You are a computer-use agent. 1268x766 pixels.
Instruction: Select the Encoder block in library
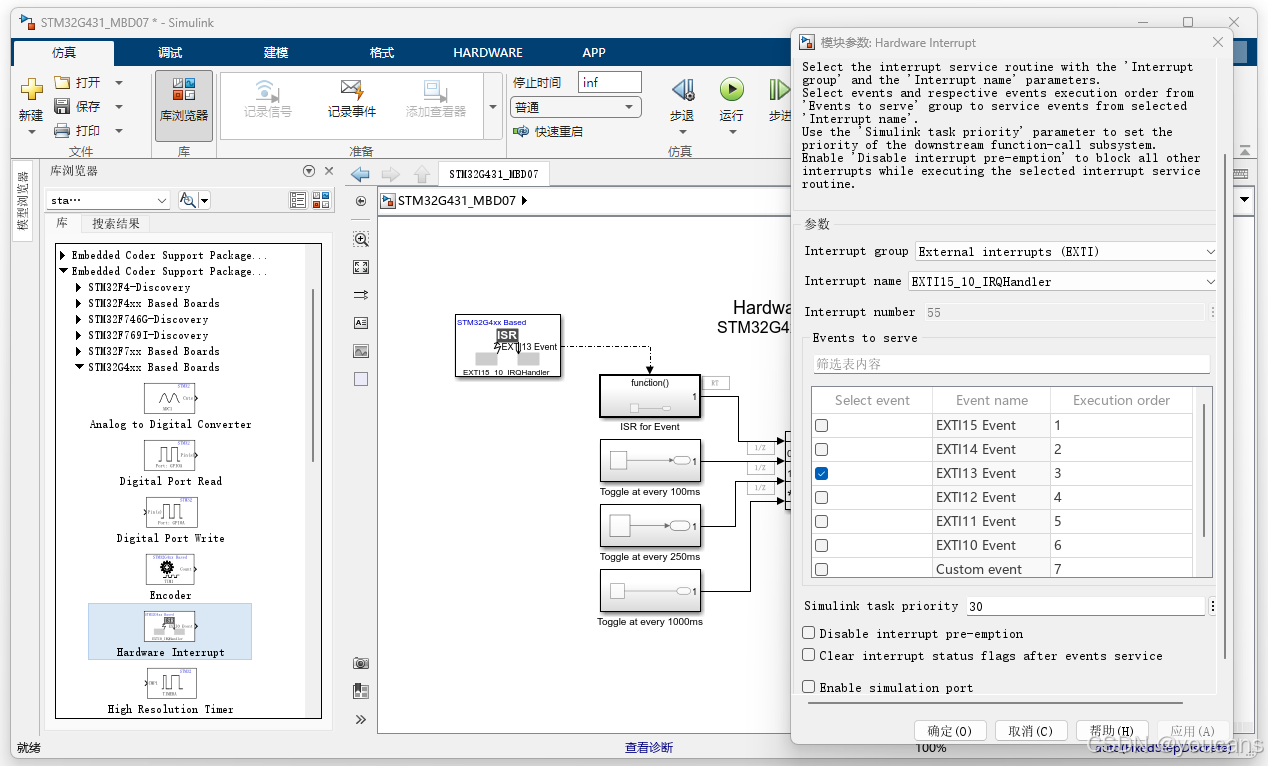[170, 578]
